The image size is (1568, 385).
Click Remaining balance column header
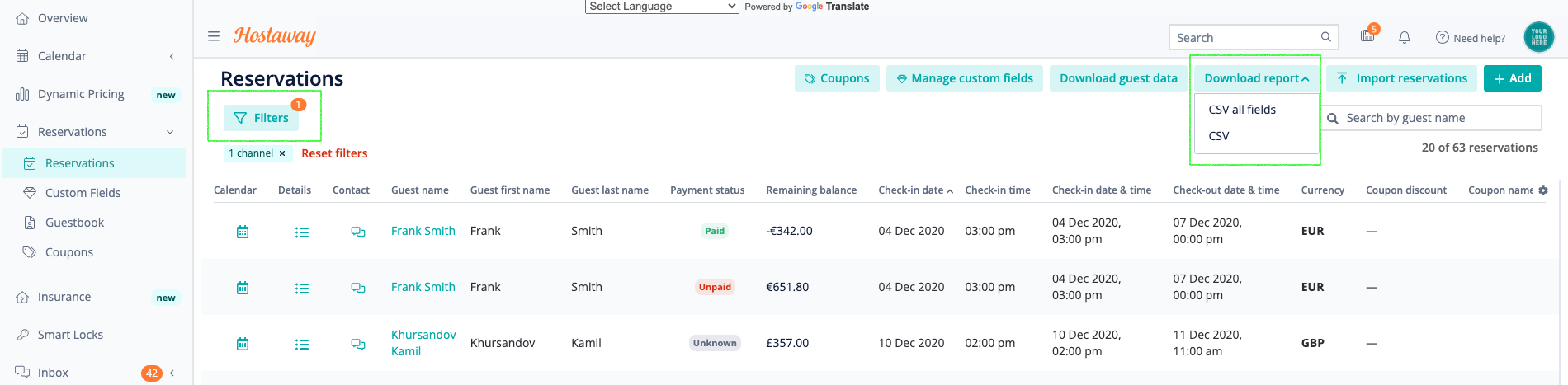811,190
